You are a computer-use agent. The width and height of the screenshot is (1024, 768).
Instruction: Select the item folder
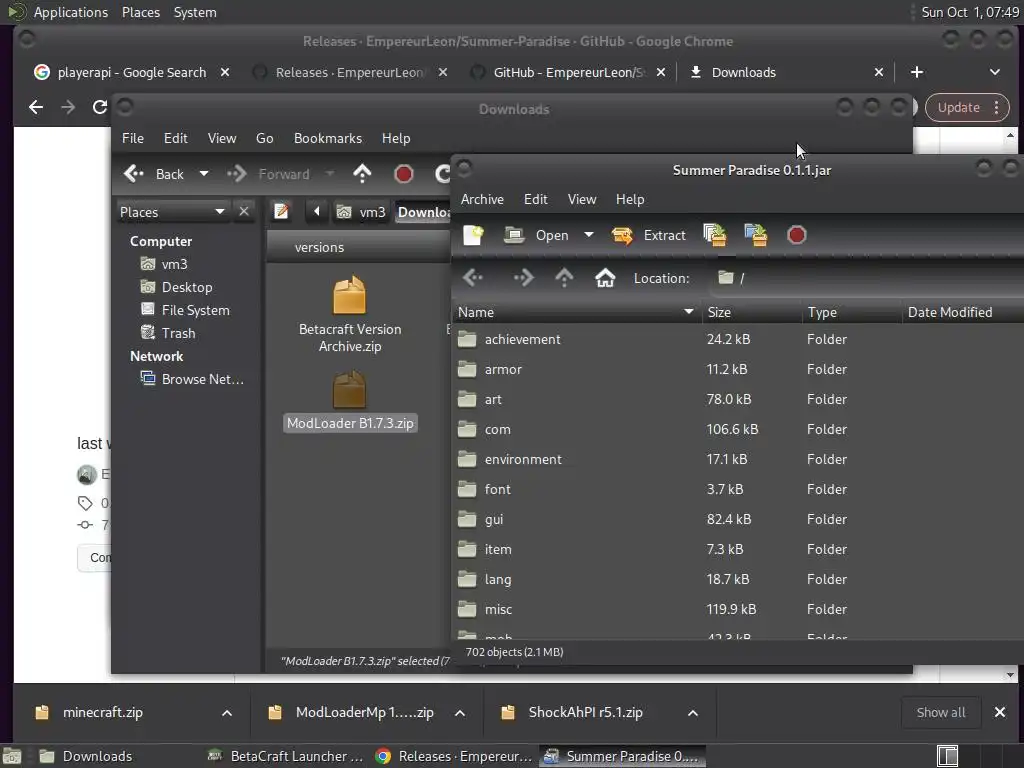[737, 550]
